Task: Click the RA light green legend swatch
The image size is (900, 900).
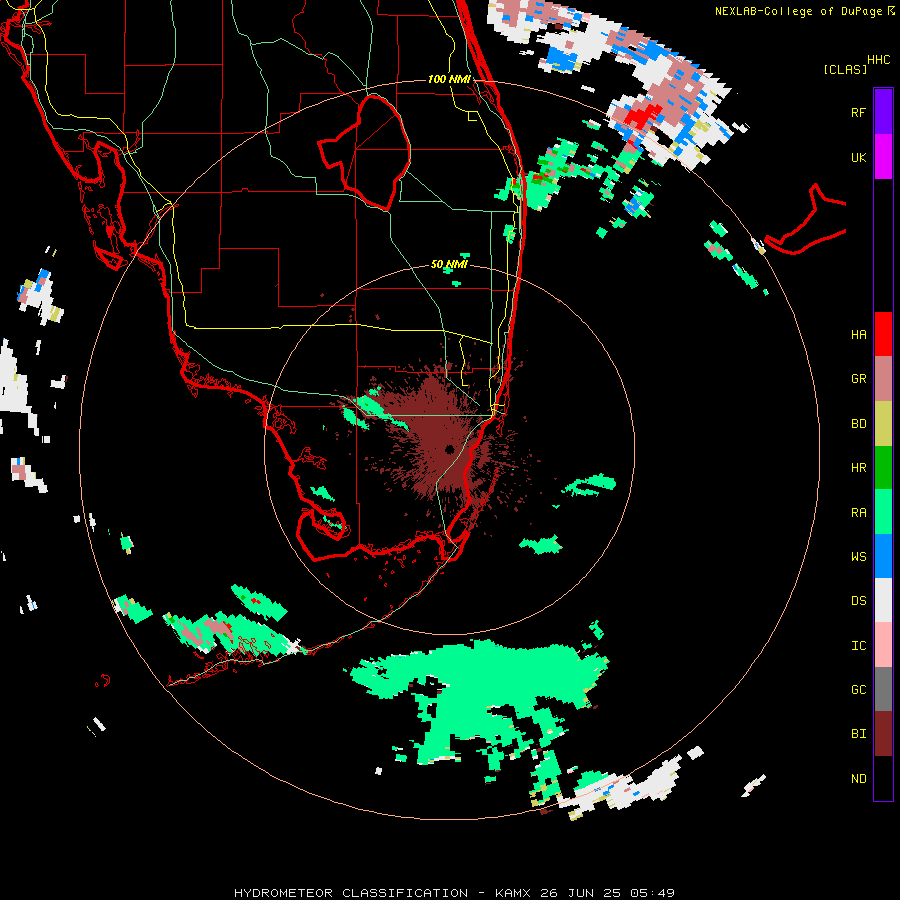Action: (x=883, y=512)
